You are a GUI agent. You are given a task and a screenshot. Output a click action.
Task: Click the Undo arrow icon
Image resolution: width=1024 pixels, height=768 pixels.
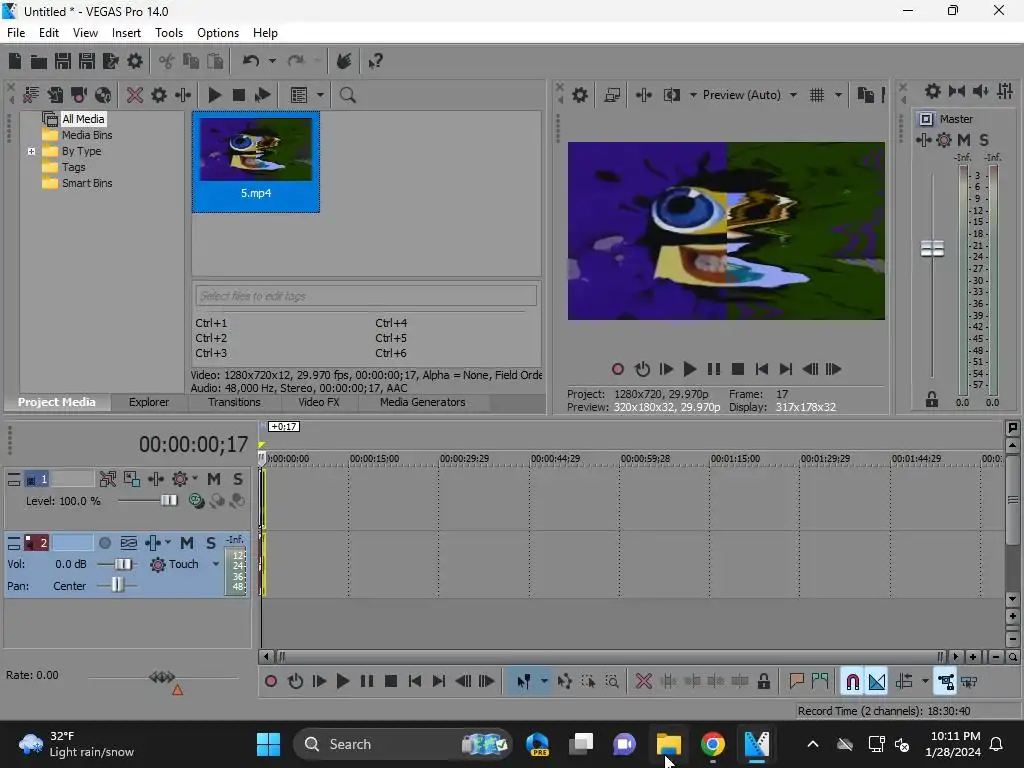tap(251, 61)
